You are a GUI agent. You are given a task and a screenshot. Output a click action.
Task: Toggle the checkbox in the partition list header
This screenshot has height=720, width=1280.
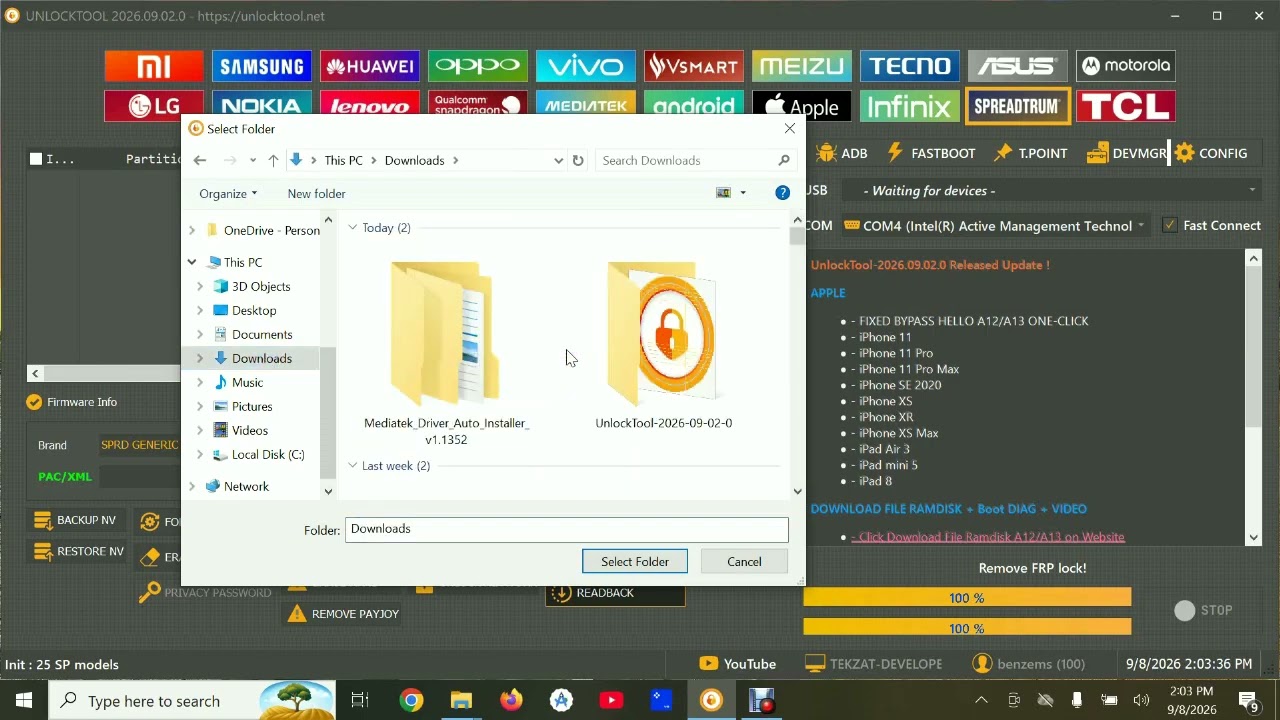(x=36, y=159)
